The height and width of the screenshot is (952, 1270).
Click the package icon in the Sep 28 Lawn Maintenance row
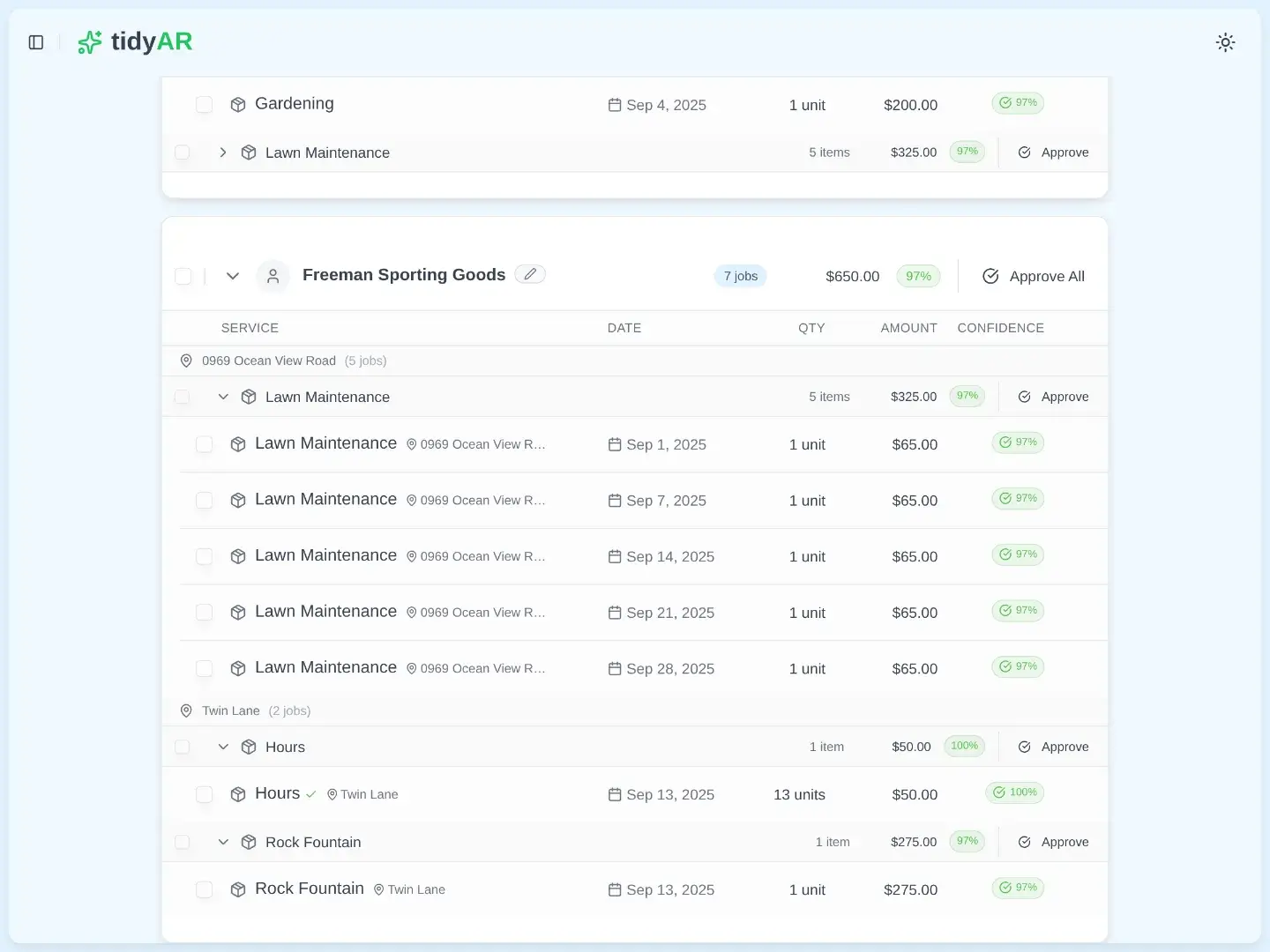pos(238,669)
